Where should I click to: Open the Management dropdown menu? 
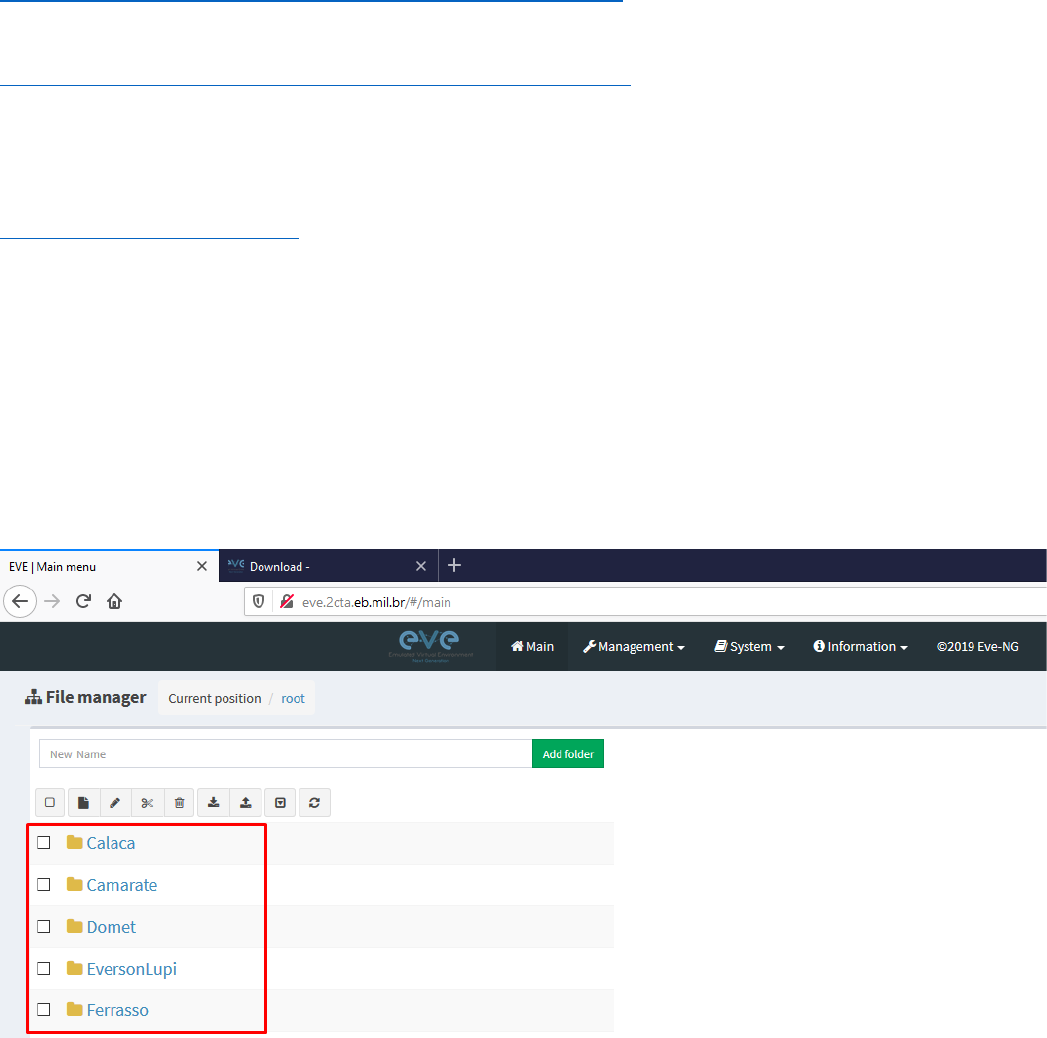tap(633, 646)
